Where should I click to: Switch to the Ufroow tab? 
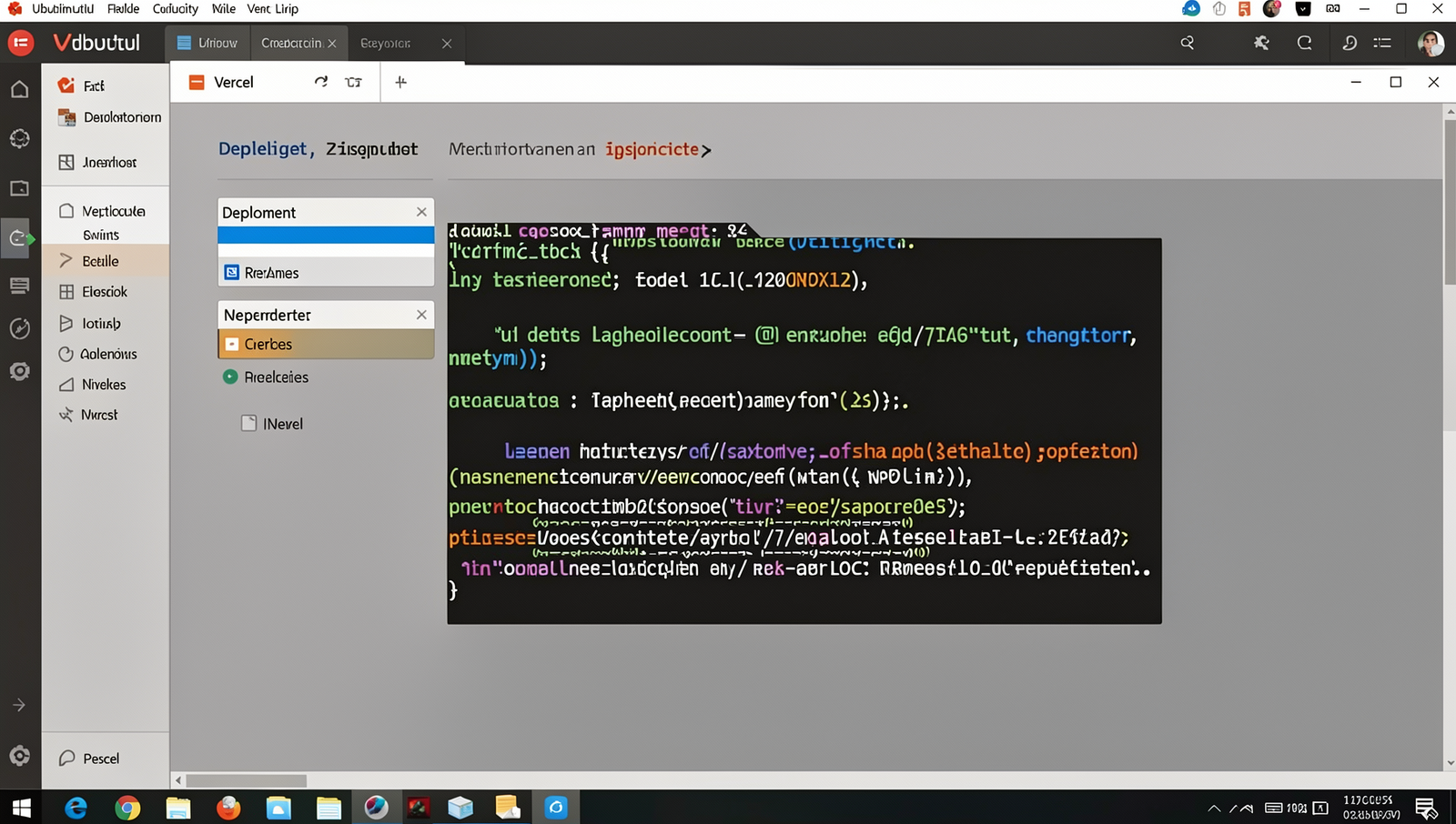pos(207,43)
